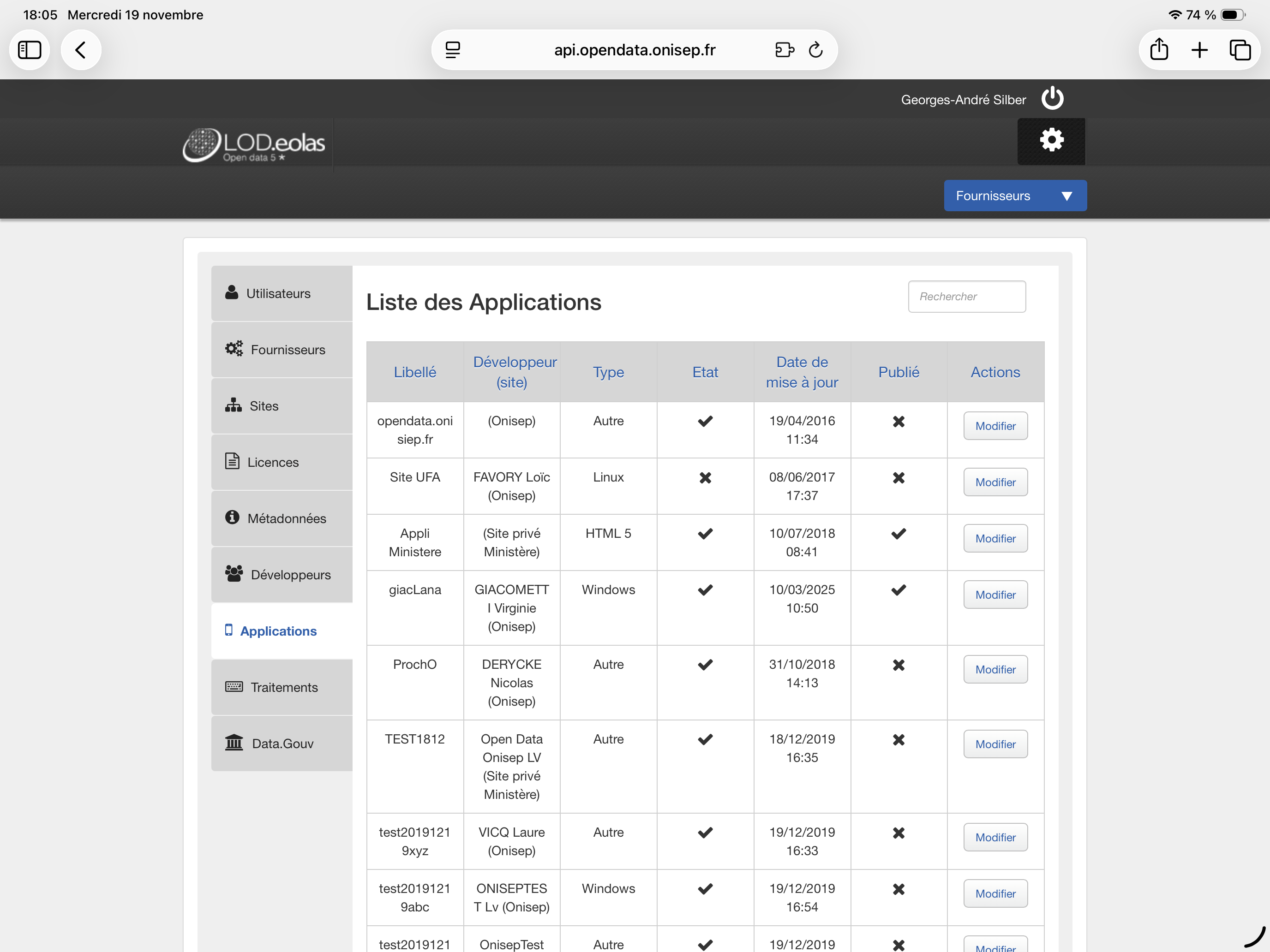The height and width of the screenshot is (952, 1270).
Task: Go back with the browser arrow
Action: pyautogui.click(x=81, y=50)
